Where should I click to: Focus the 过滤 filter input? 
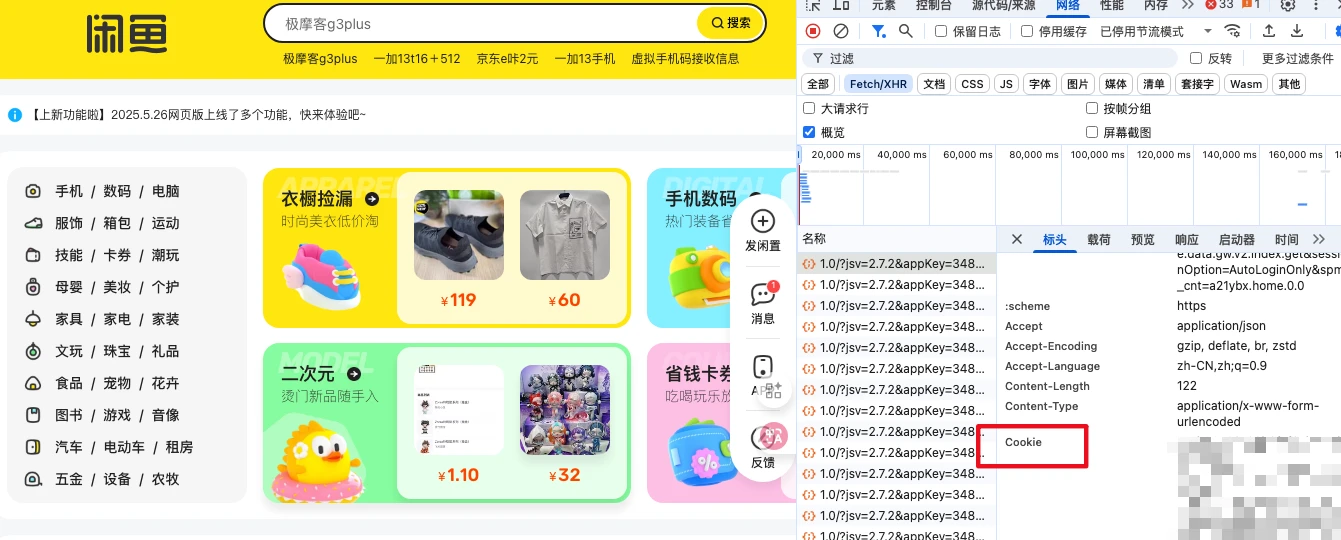coord(990,59)
